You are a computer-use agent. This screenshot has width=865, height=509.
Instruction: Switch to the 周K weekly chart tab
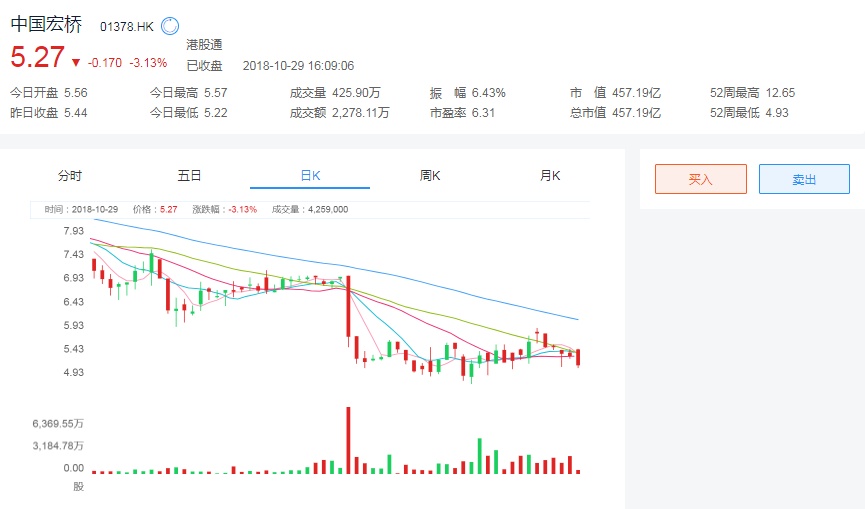[x=430, y=176]
